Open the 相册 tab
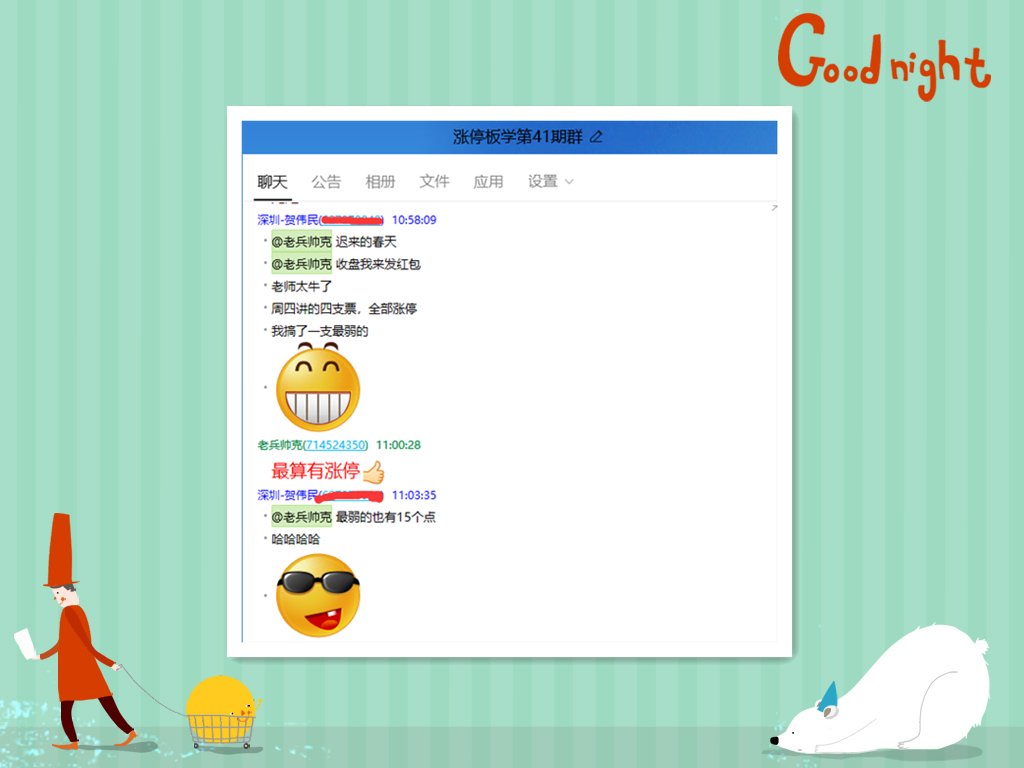 pyautogui.click(x=380, y=182)
